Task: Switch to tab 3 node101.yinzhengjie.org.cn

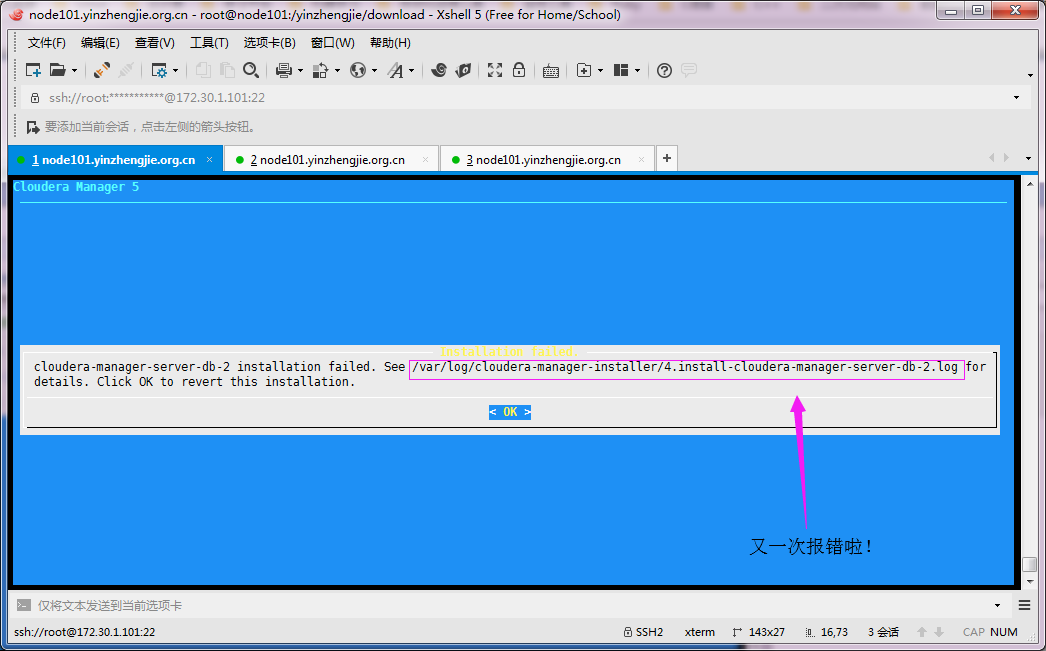Action: (547, 159)
